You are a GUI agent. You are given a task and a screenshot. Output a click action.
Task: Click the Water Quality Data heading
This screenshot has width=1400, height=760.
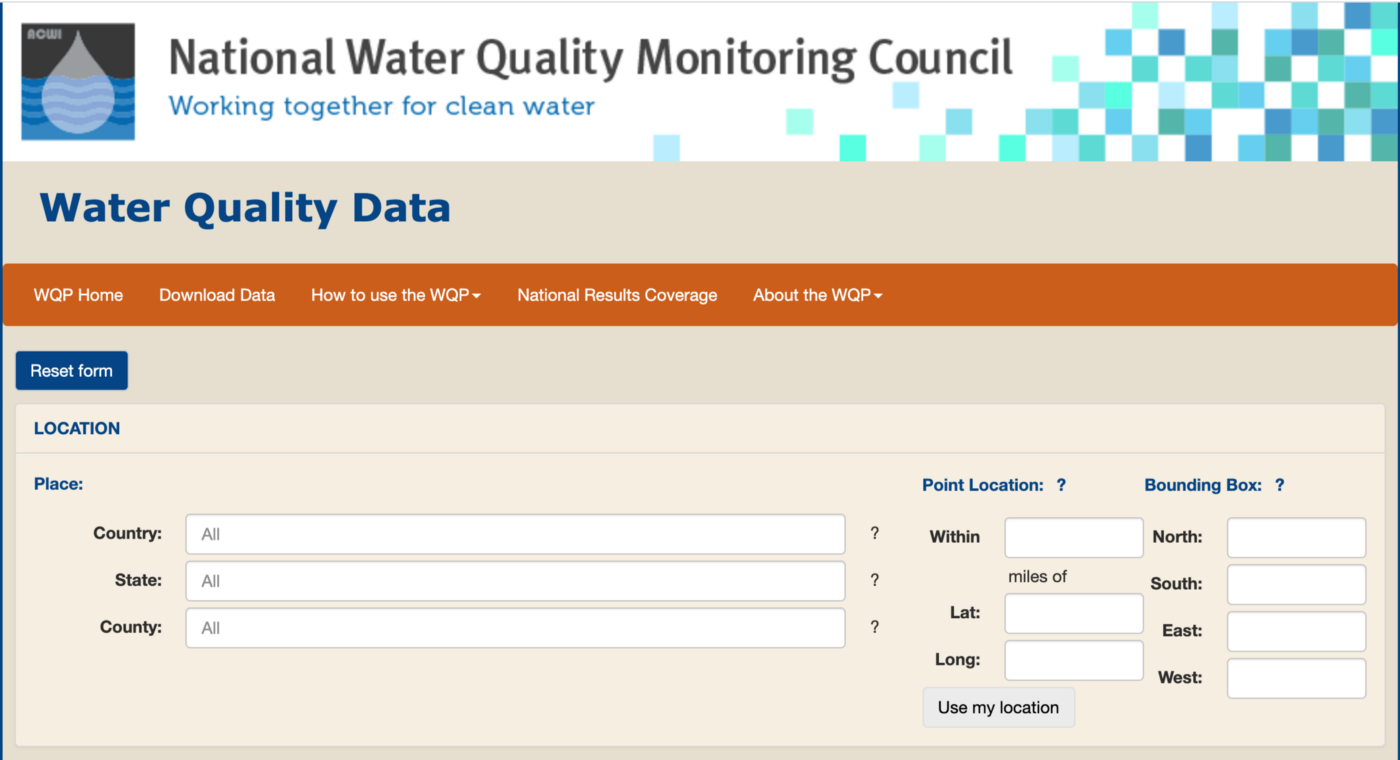245,208
